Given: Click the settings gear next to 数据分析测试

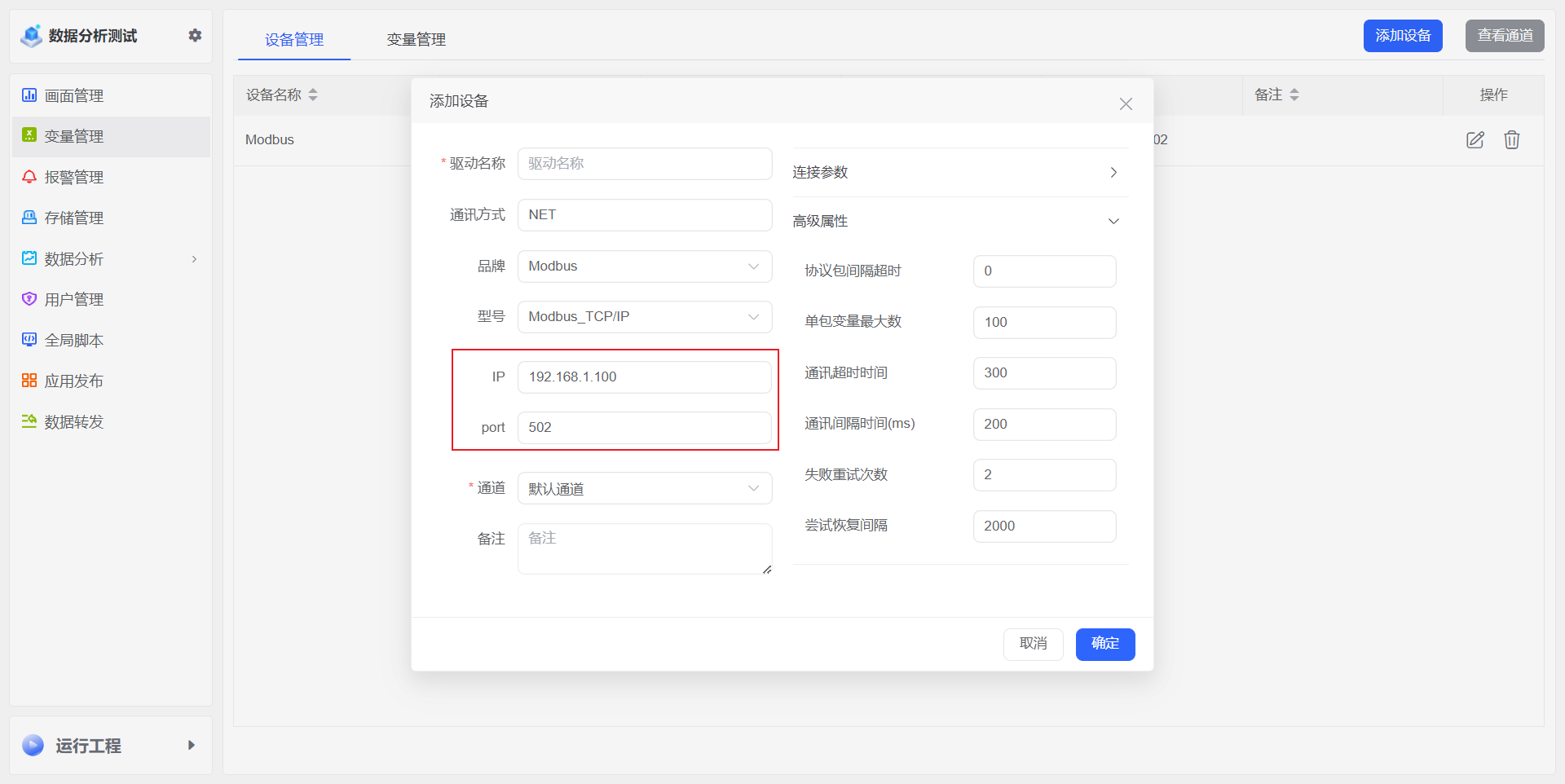Looking at the screenshot, I should tap(195, 35).
